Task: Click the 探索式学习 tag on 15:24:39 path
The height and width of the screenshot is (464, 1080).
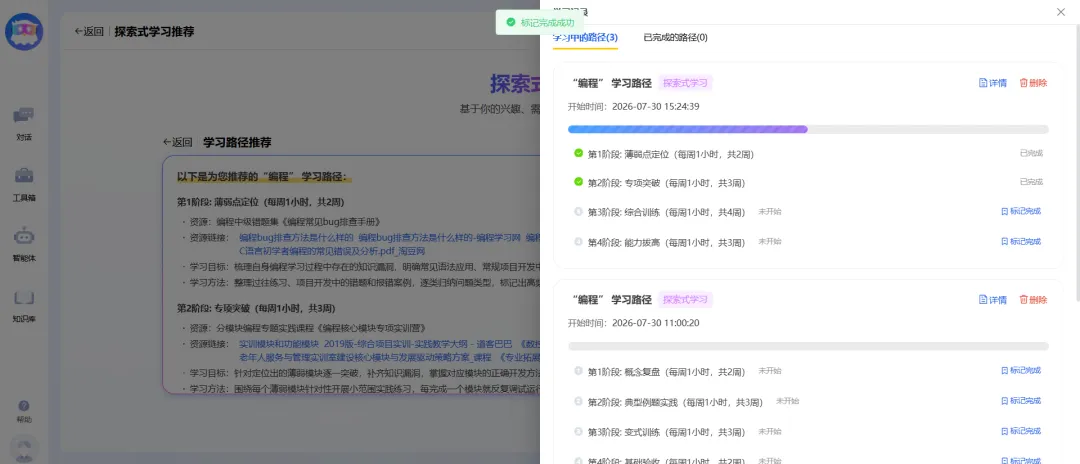Action: click(685, 83)
